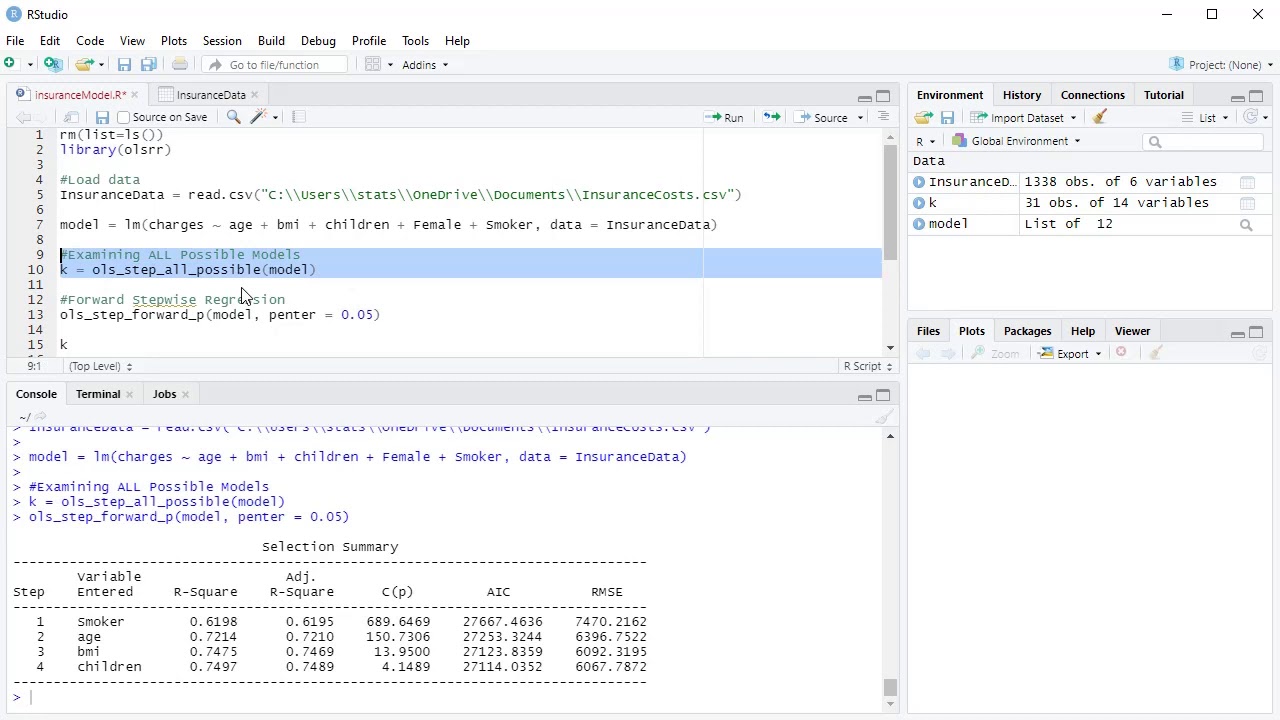Maximize the console pane icon
Screen dimensions: 1280x720
(883, 395)
